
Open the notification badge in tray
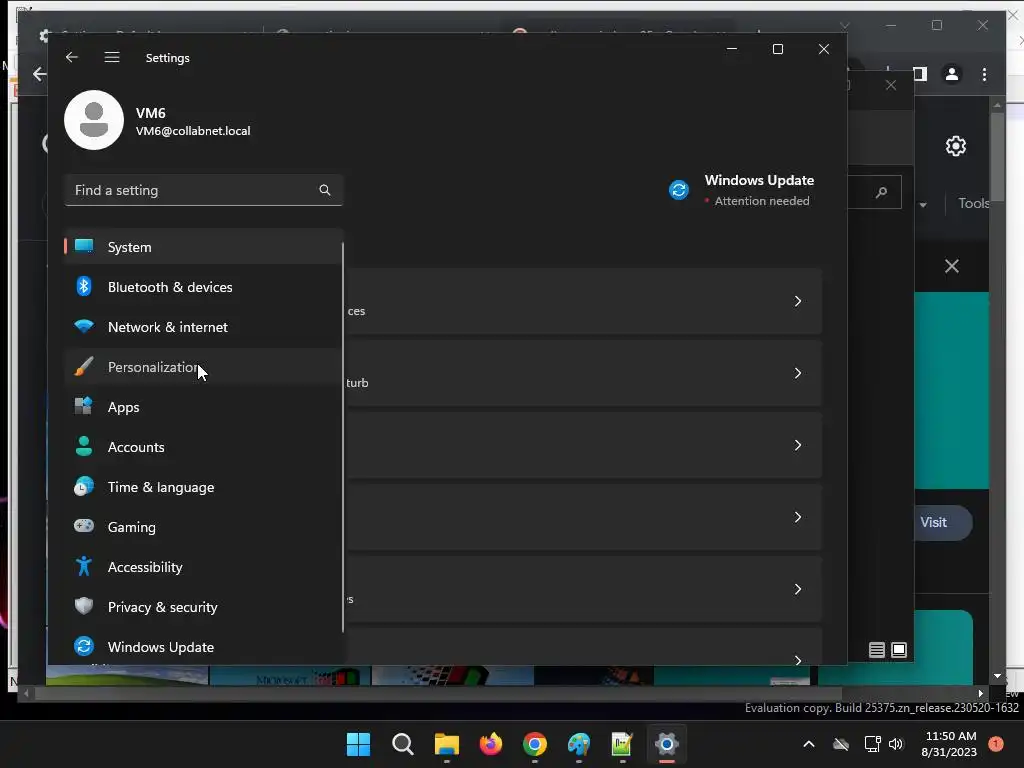[x=995, y=744]
